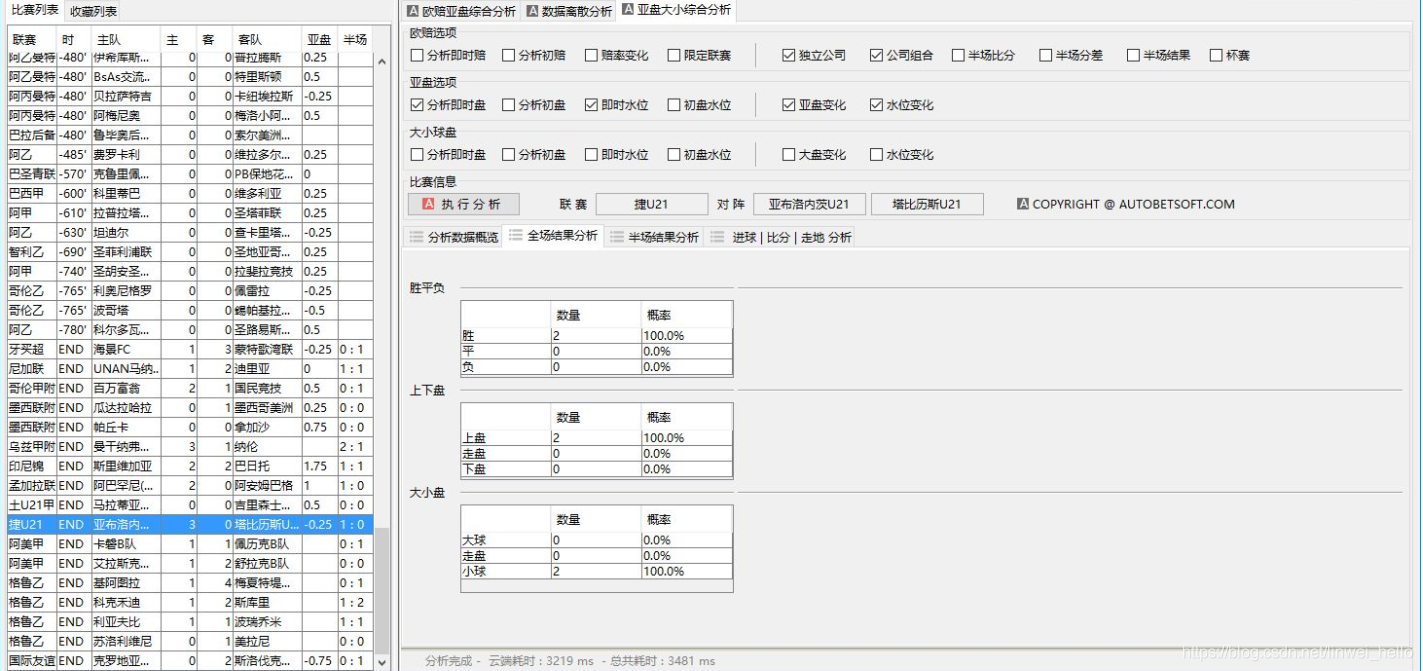Image resolution: width=1423 pixels, height=671 pixels.
Task: Disable the 即时水位 checkbox under 亚盘选项
Action: point(592,105)
